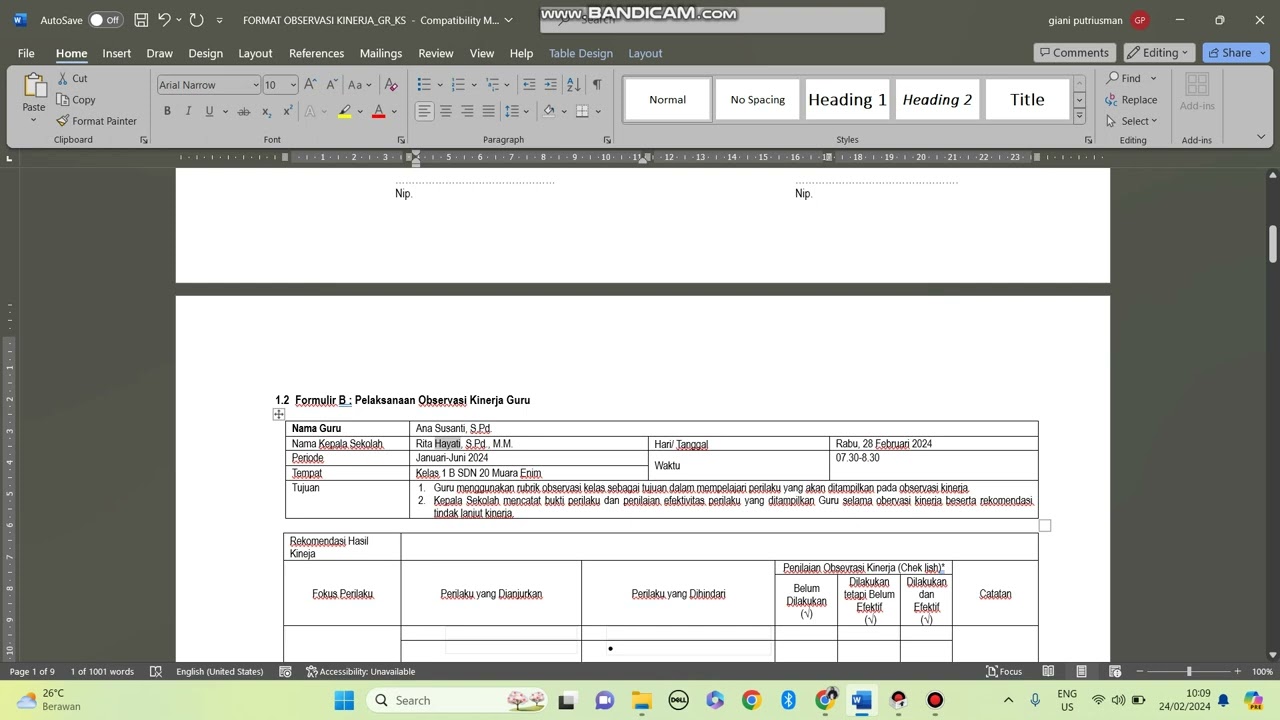This screenshot has width=1280, height=720.
Task: Open Change Case dropdown
Action: click(x=360, y=85)
